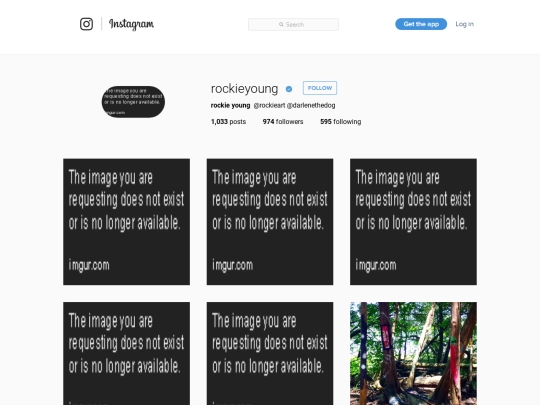The width and height of the screenshot is (540, 405).
Task: Click the Get the app button
Action: tap(421, 24)
